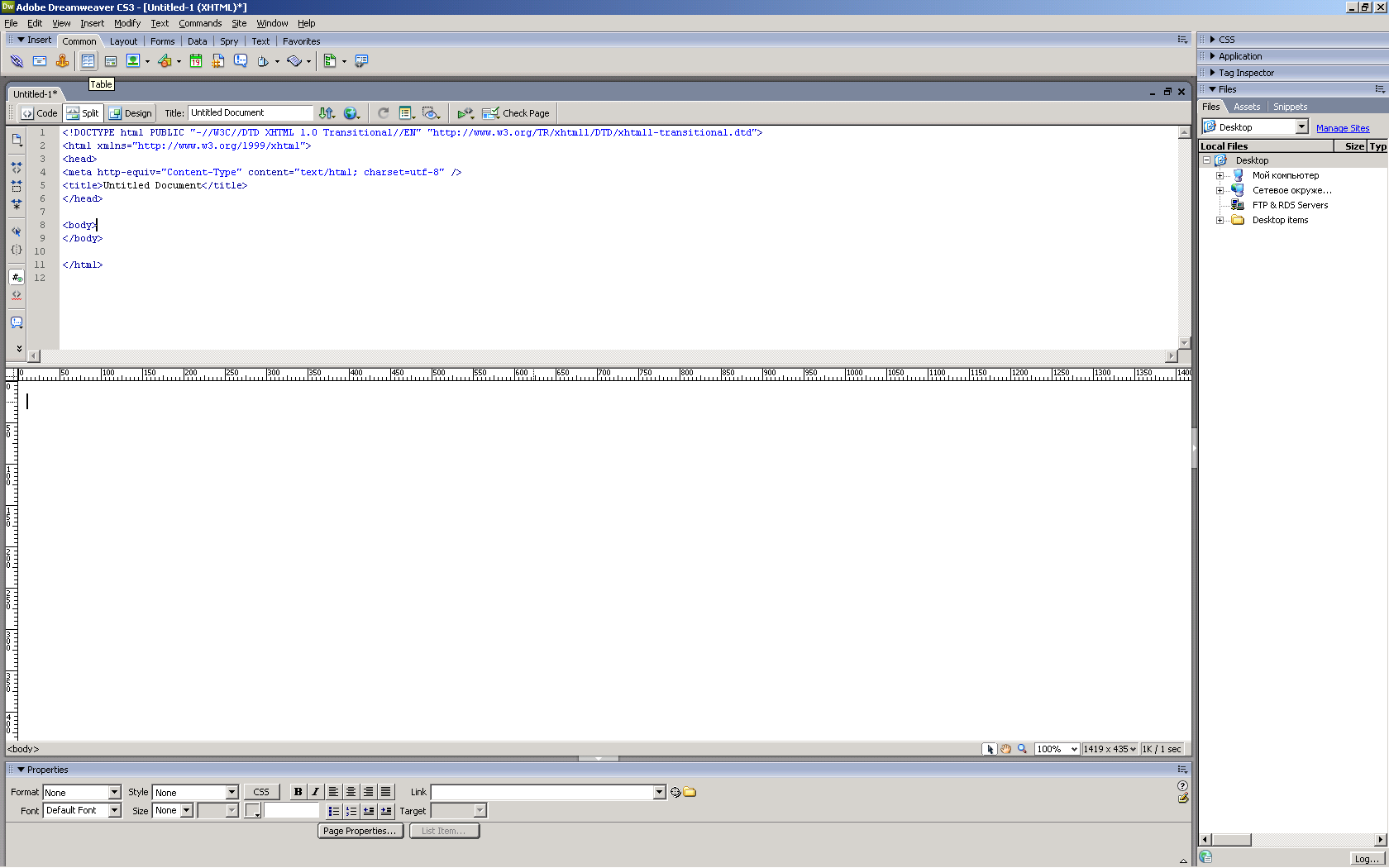Viewport: 1389px width, 868px height.
Task: Insert a Table
Action: (88, 61)
